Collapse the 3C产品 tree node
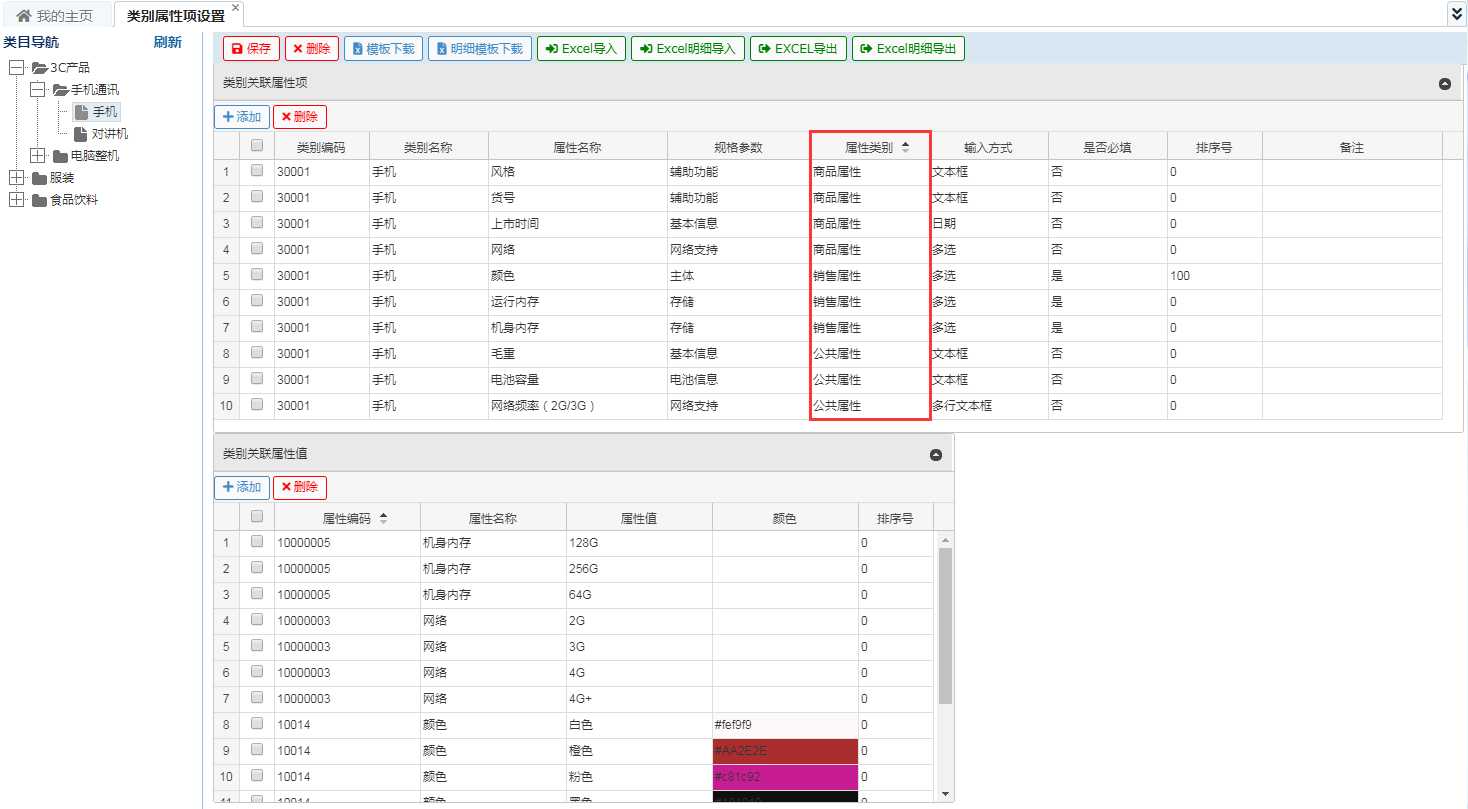This screenshot has width=1468, height=809. (x=16, y=68)
